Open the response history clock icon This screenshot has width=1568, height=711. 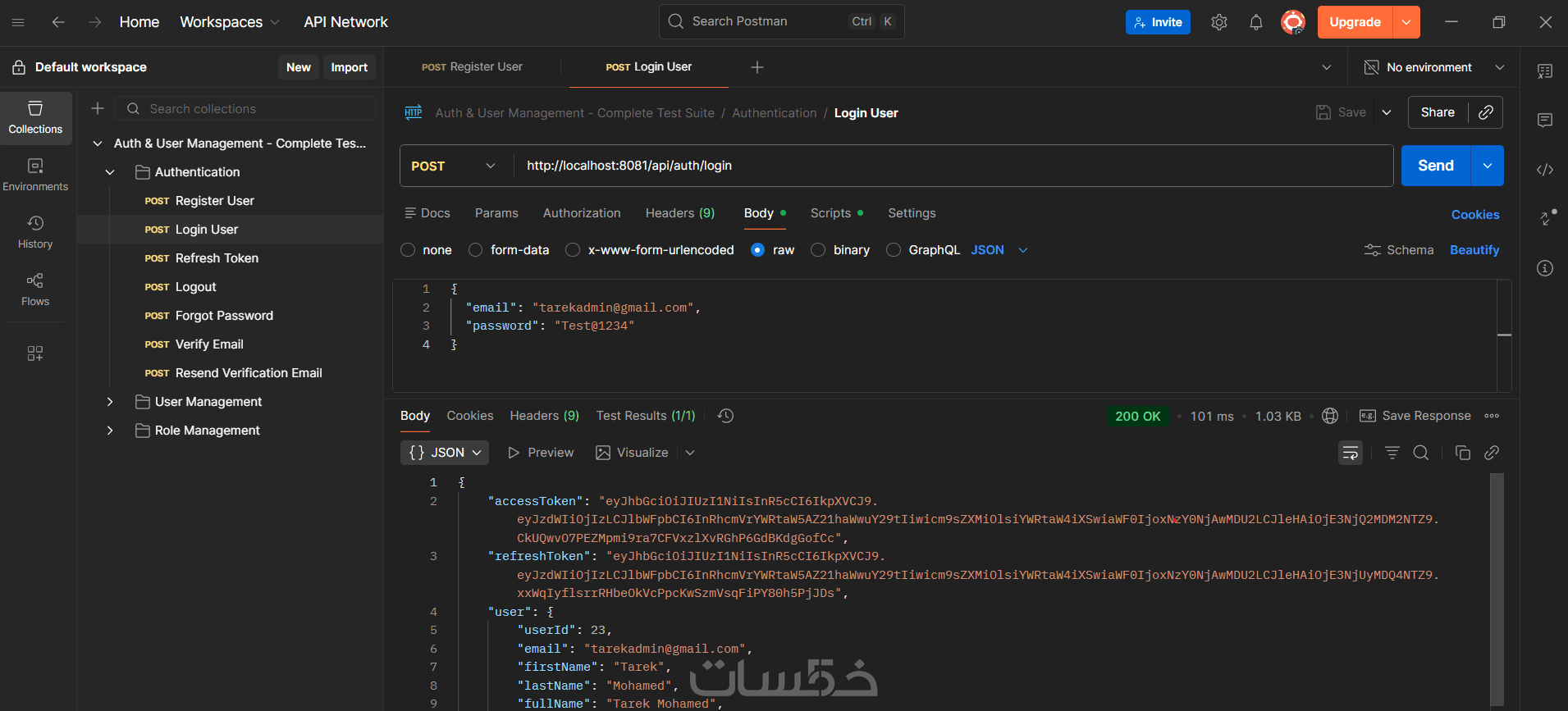click(725, 416)
